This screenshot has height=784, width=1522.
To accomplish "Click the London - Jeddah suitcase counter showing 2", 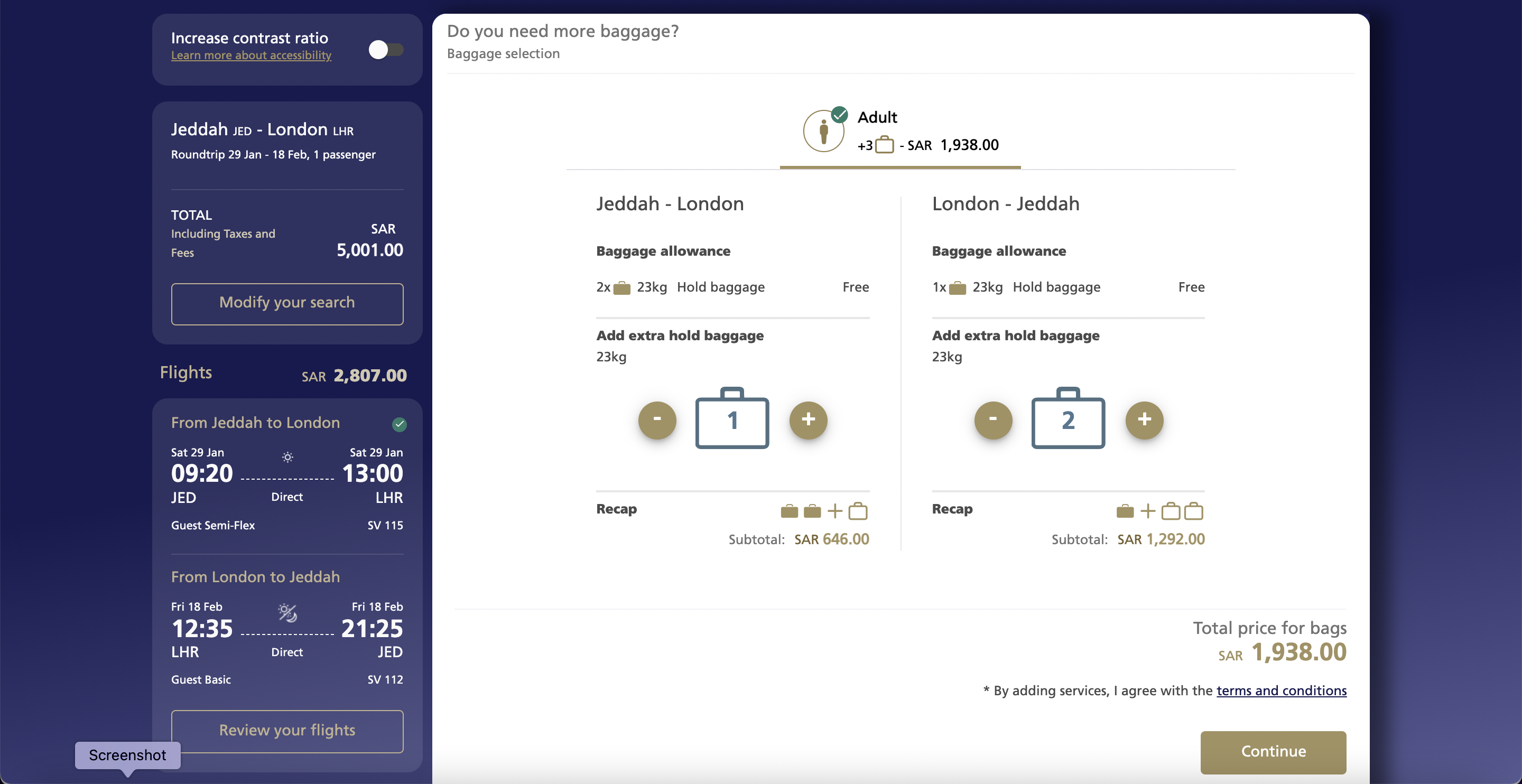I will tap(1068, 418).
